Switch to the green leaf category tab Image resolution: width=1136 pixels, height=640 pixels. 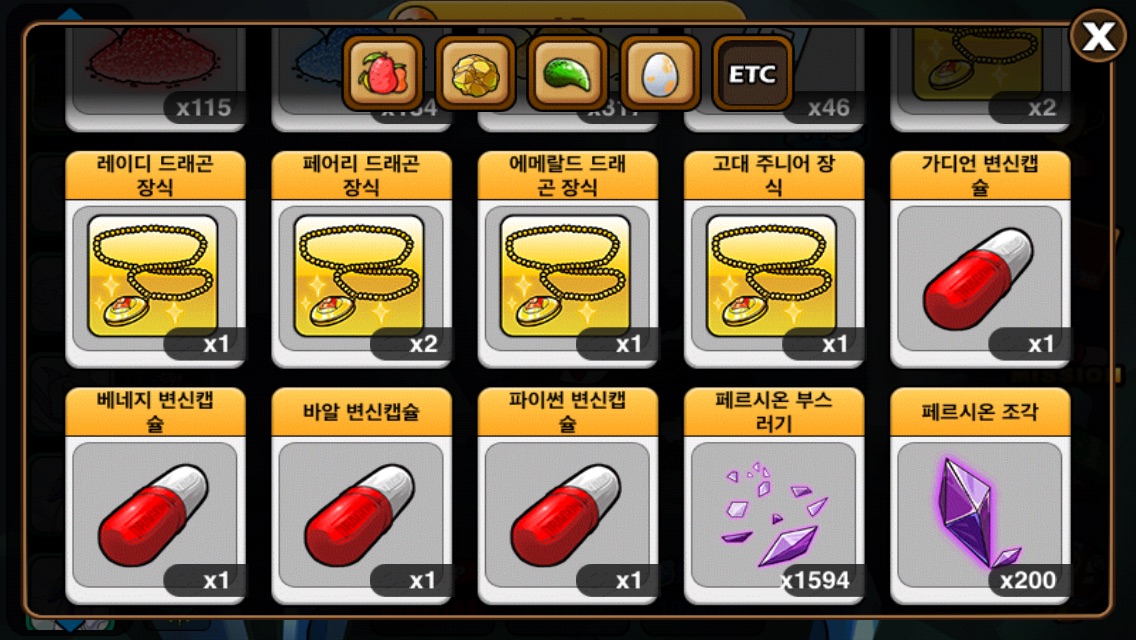(567, 73)
